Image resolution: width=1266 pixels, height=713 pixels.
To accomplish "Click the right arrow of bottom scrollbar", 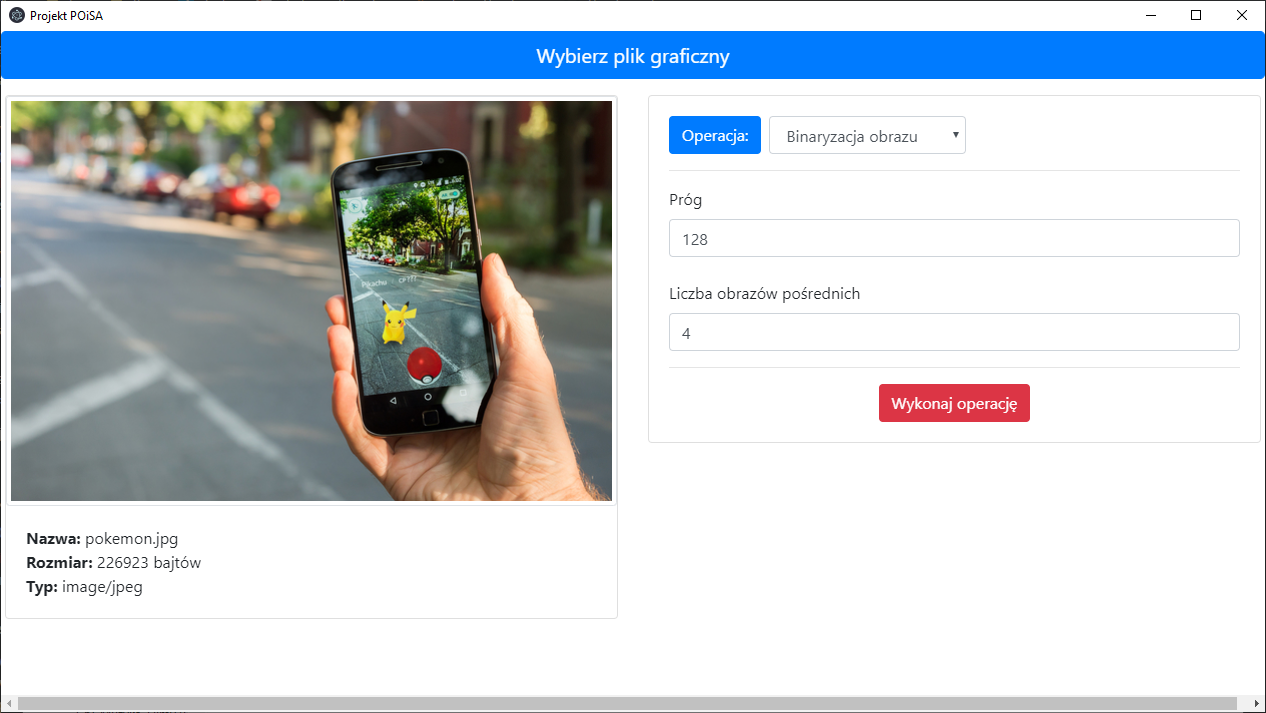I will (1258, 705).
